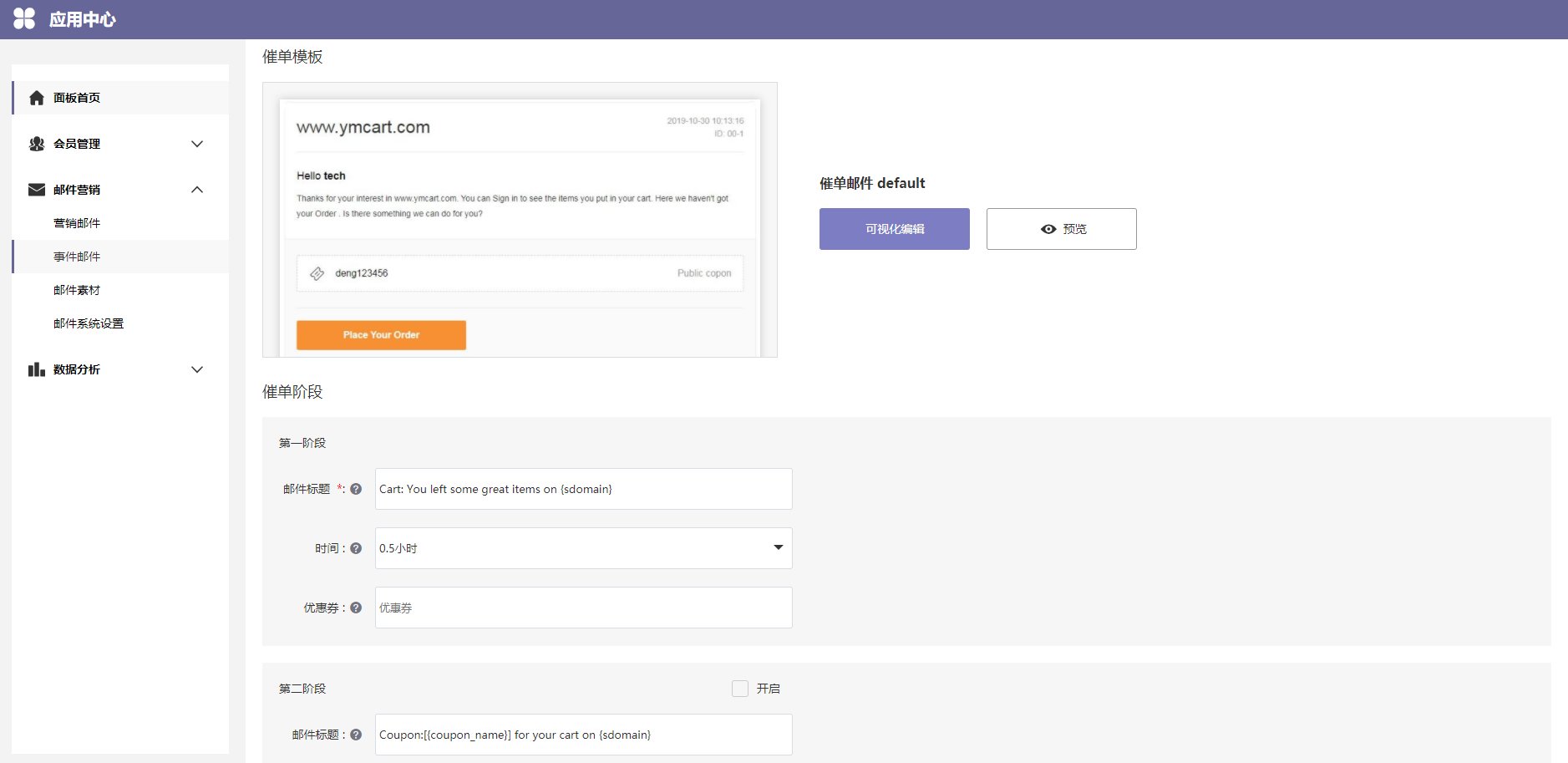Viewport: 1568px width, 763px height.
Task: Click the members icon beside 会员管理
Action: 37,144
